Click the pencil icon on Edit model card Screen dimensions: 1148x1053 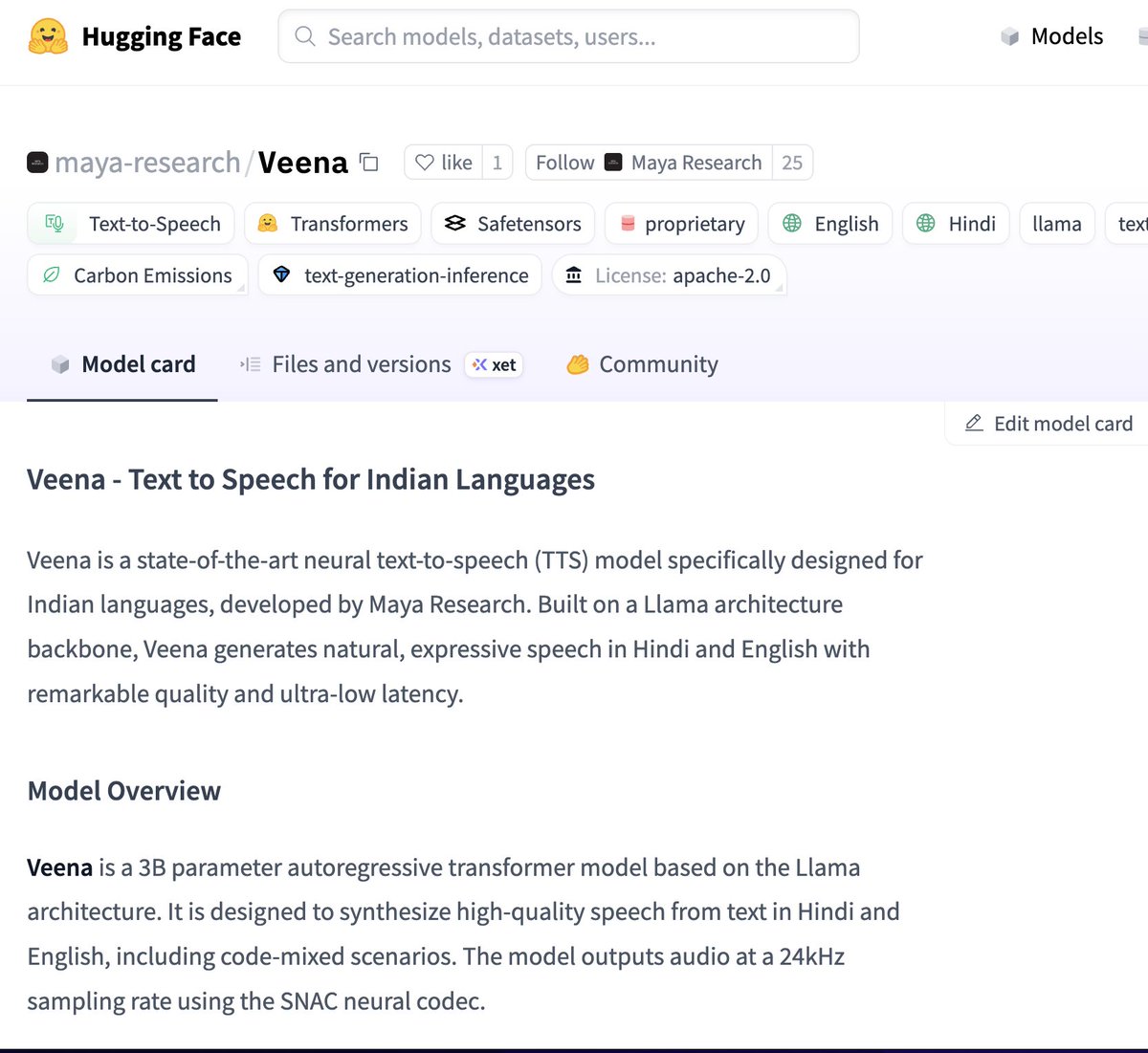click(x=974, y=423)
